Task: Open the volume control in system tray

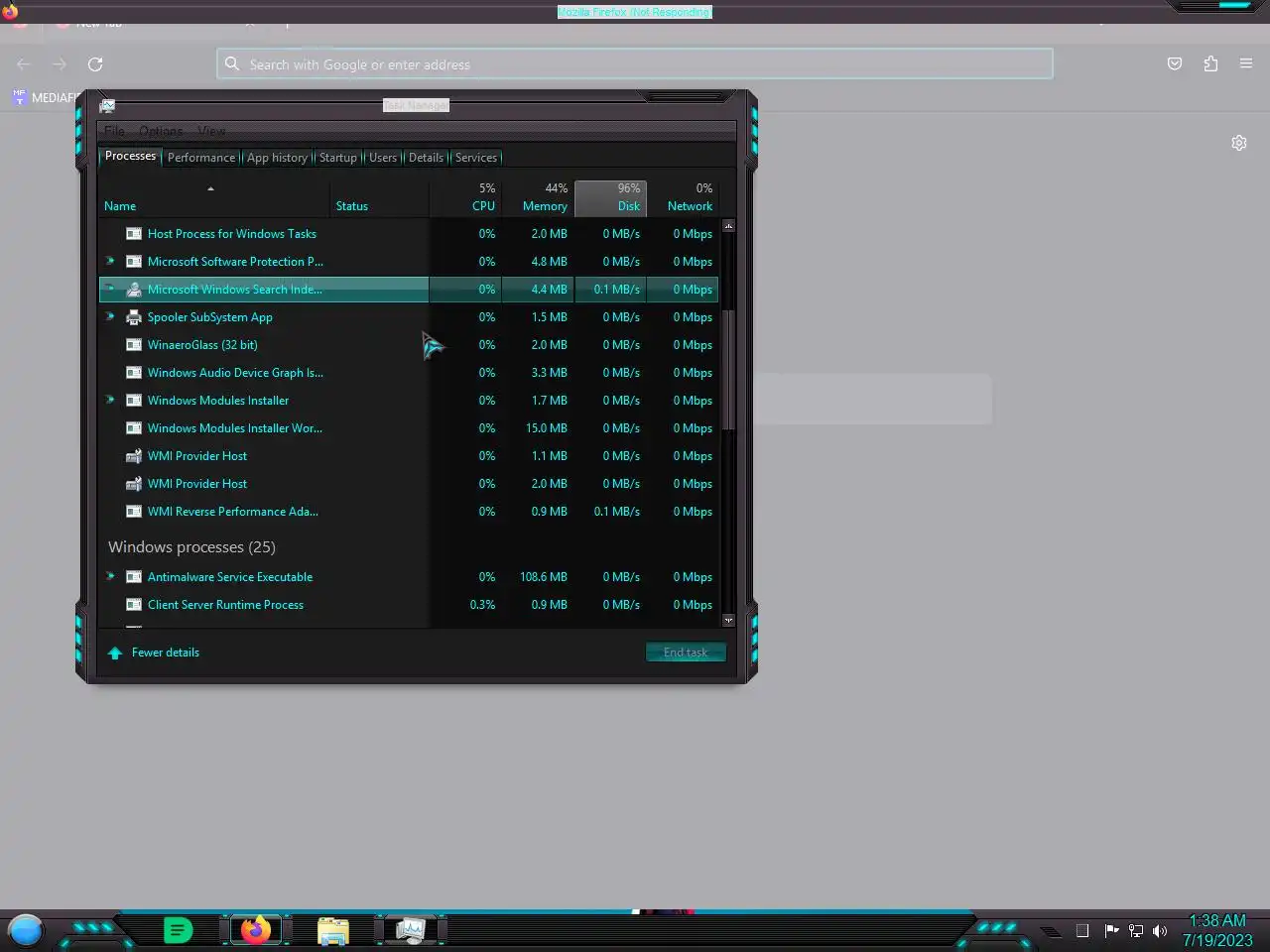Action: (1160, 931)
